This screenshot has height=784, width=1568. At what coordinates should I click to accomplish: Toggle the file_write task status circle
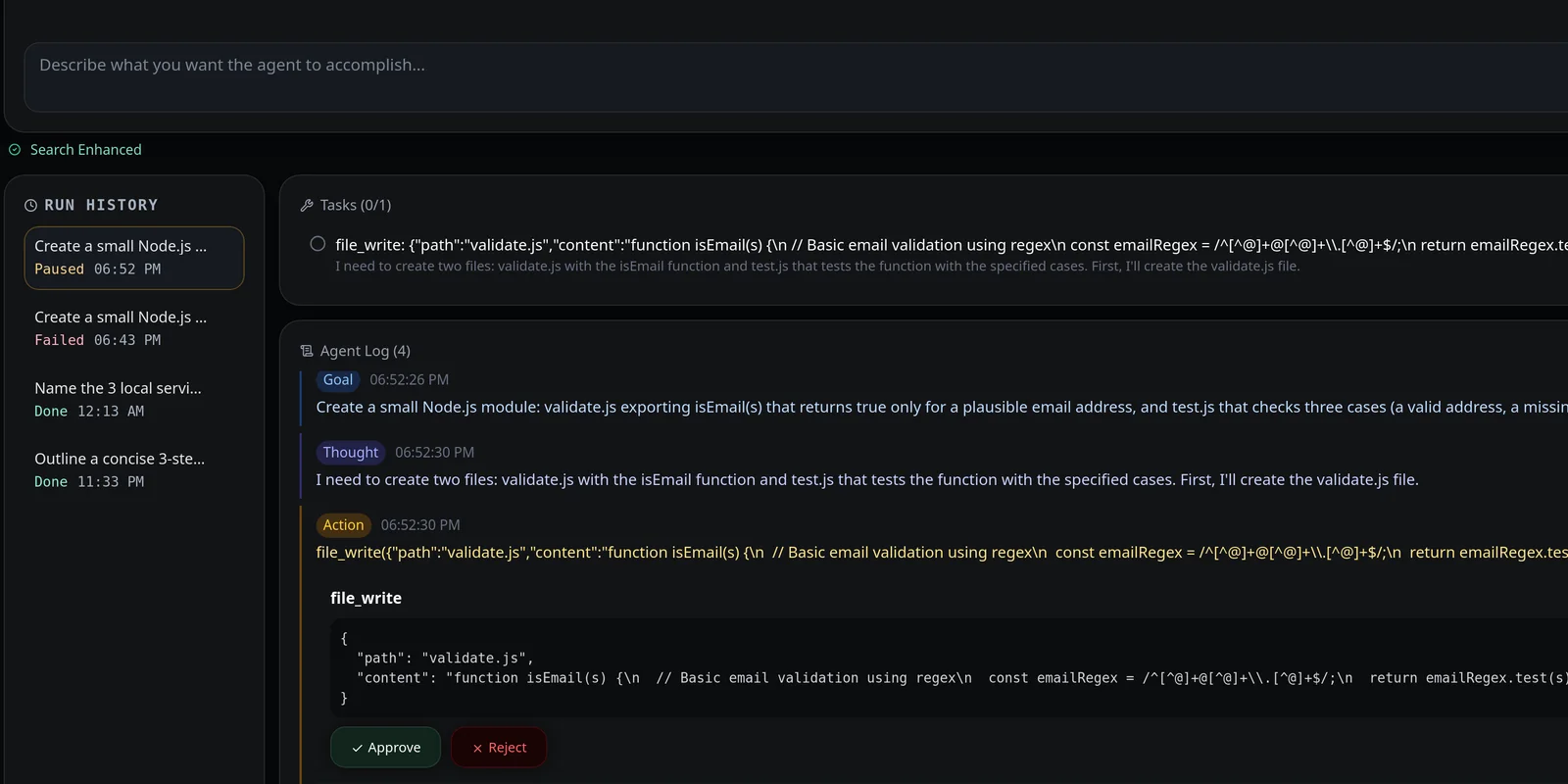point(318,244)
